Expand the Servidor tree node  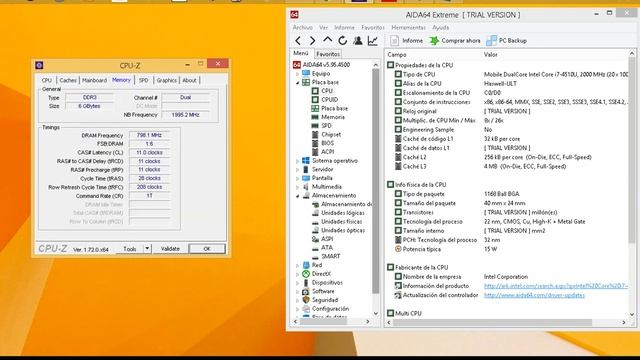[x=298, y=169]
